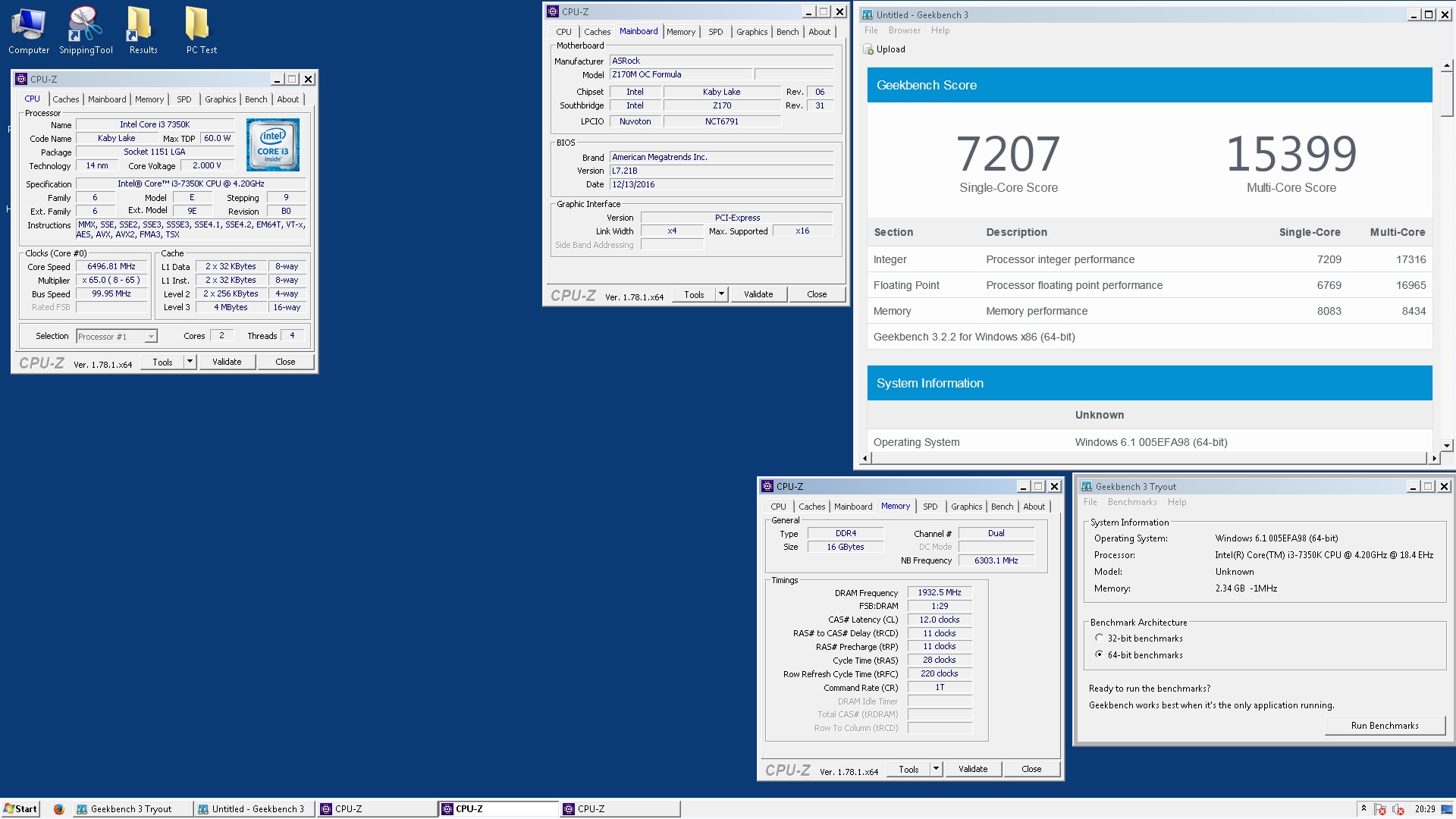
Task: Launch SnippingTool shortcut on desktop
Action: click(86, 30)
